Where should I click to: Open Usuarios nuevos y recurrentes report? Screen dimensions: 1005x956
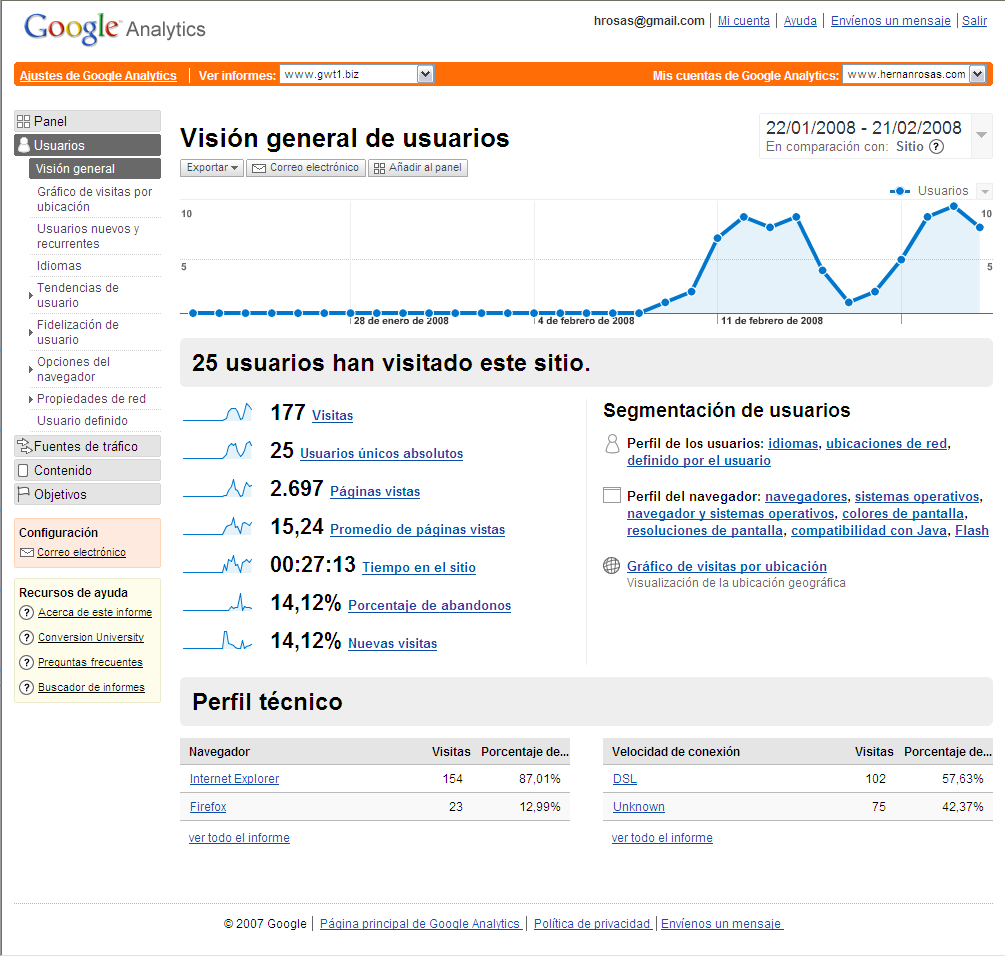point(88,236)
